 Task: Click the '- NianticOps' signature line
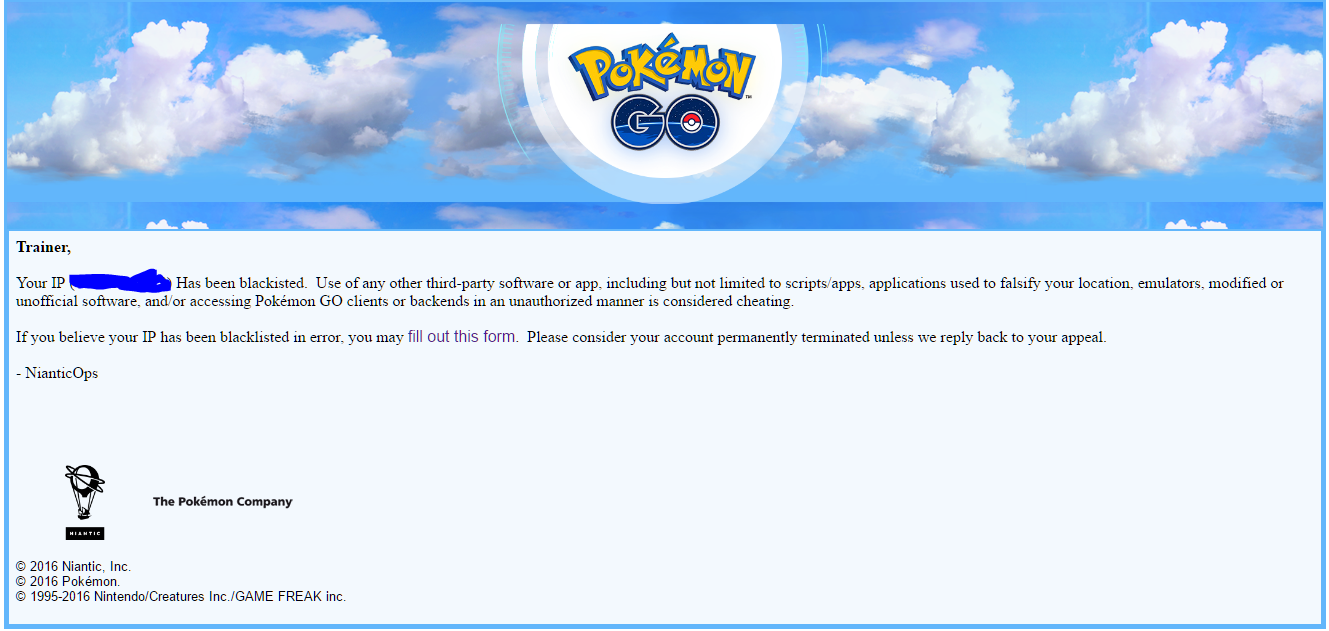57,373
